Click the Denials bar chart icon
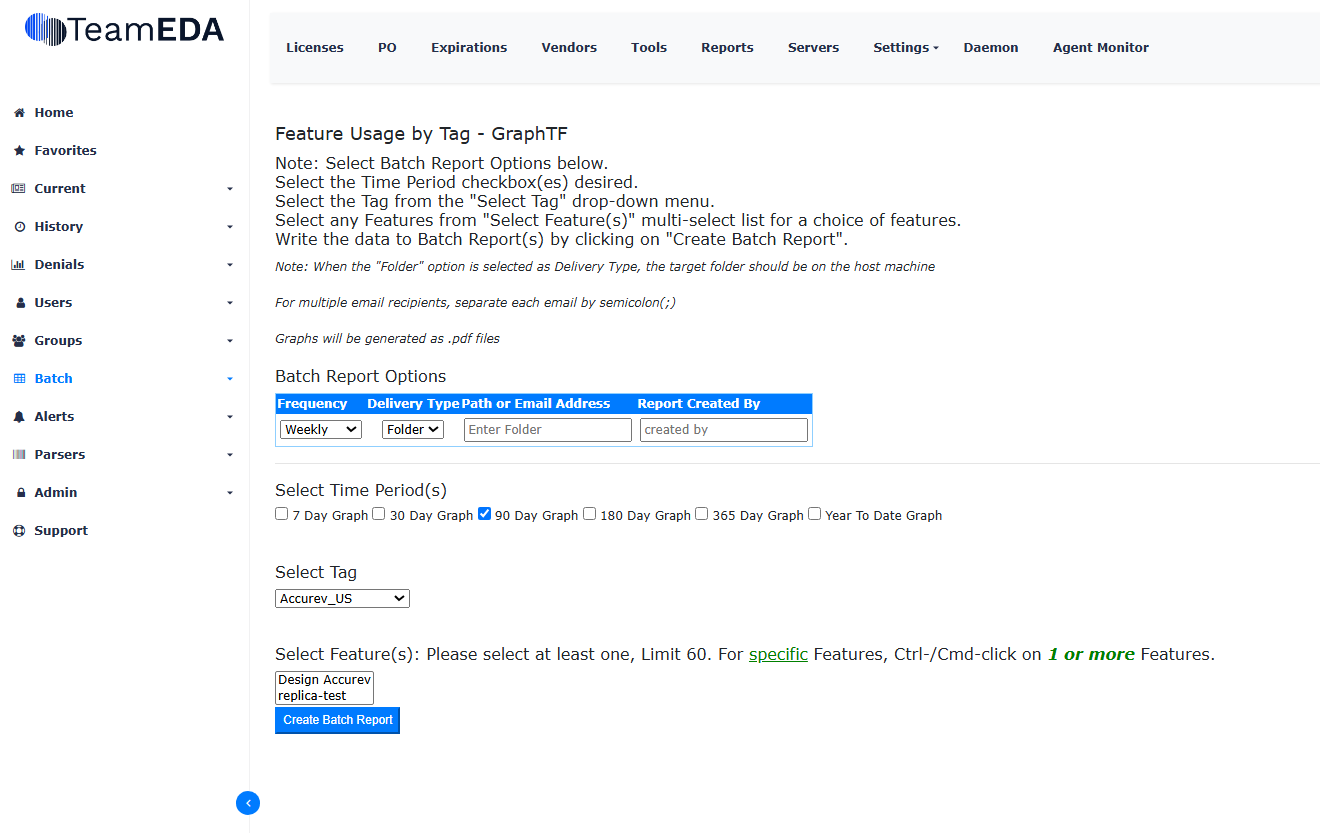 pyautogui.click(x=18, y=265)
